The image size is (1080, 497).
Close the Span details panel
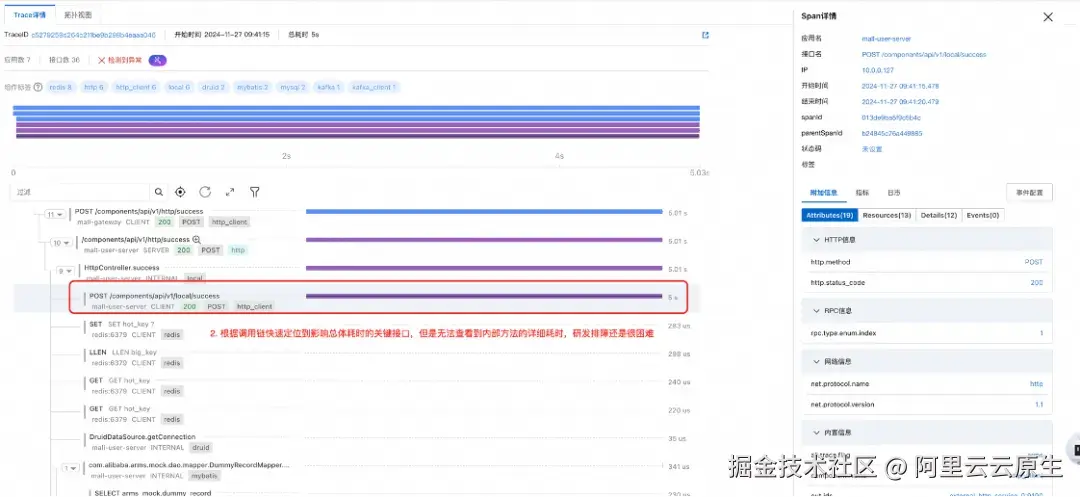(x=1048, y=17)
